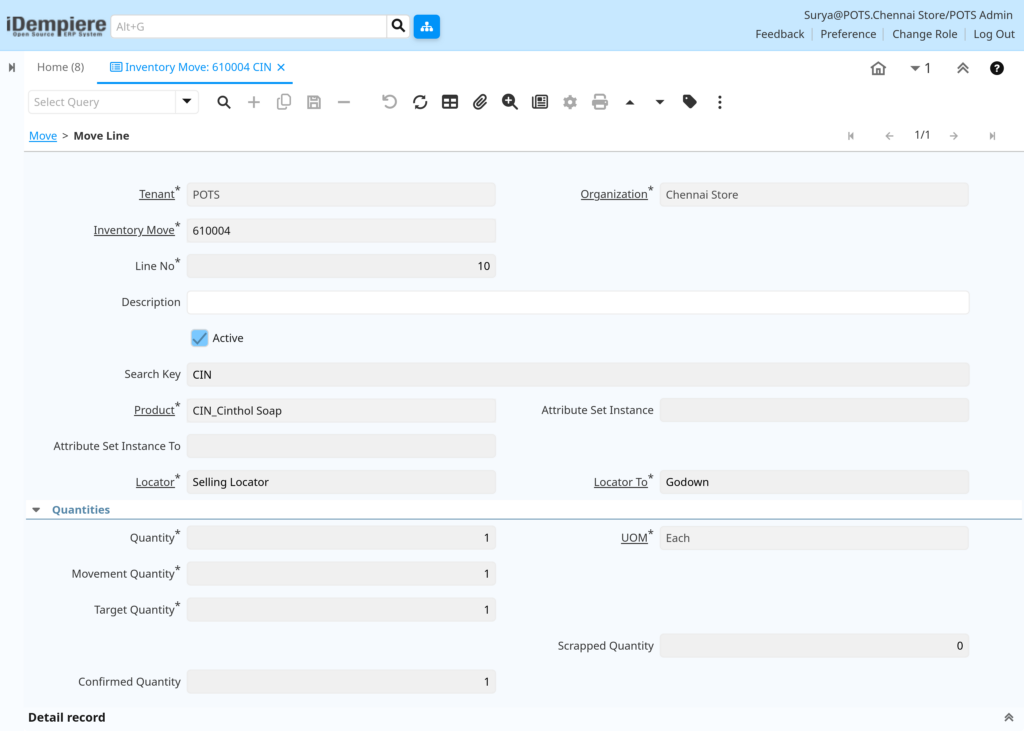Screen dimensions: 1024x731
Task: Create a new record with plus icon
Action: pos(253,102)
